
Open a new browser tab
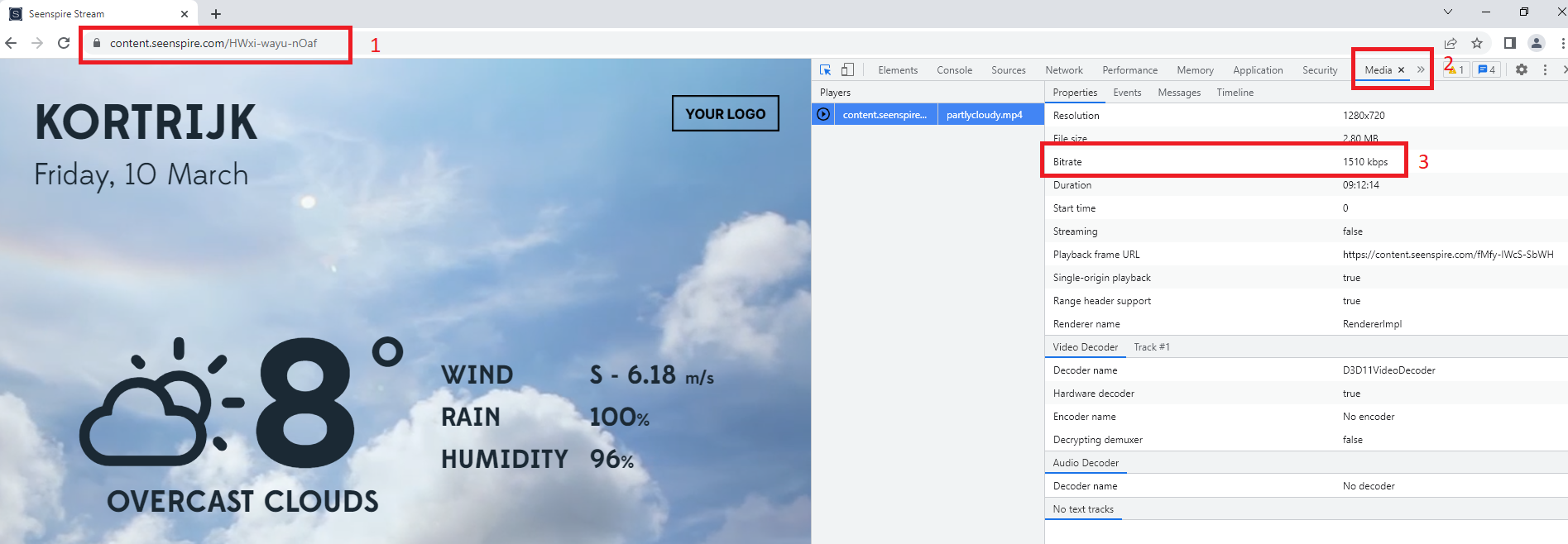(x=216, y=14)
